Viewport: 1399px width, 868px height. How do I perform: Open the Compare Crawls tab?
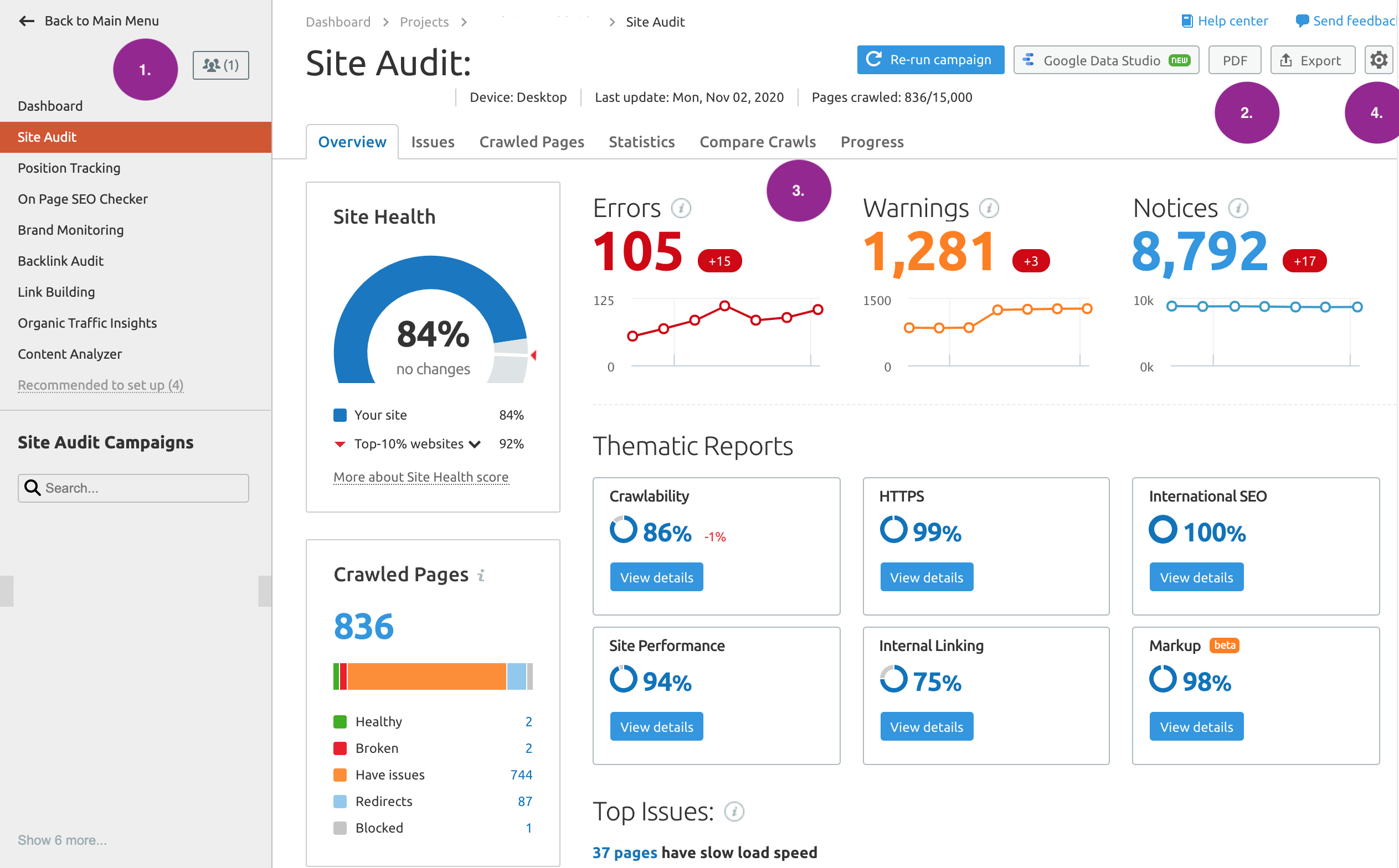758,142
